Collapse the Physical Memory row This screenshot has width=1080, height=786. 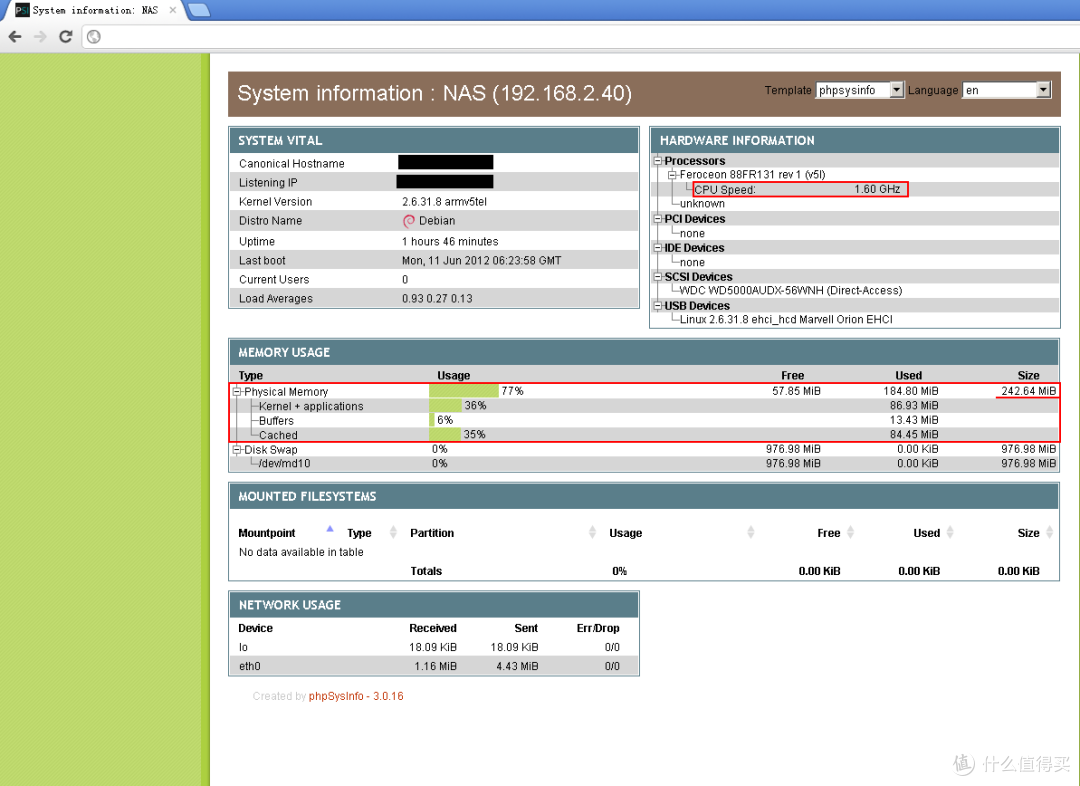238,392
